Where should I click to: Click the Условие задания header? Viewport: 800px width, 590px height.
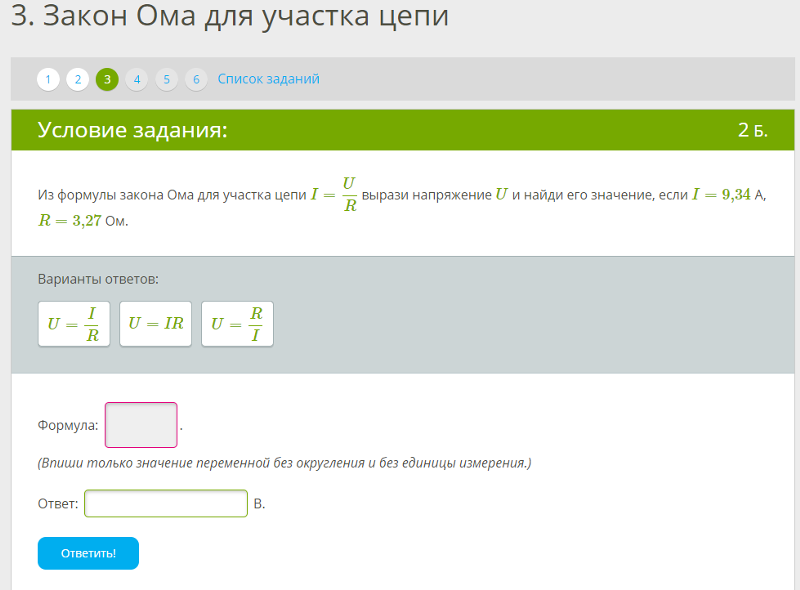coord(132,130)
